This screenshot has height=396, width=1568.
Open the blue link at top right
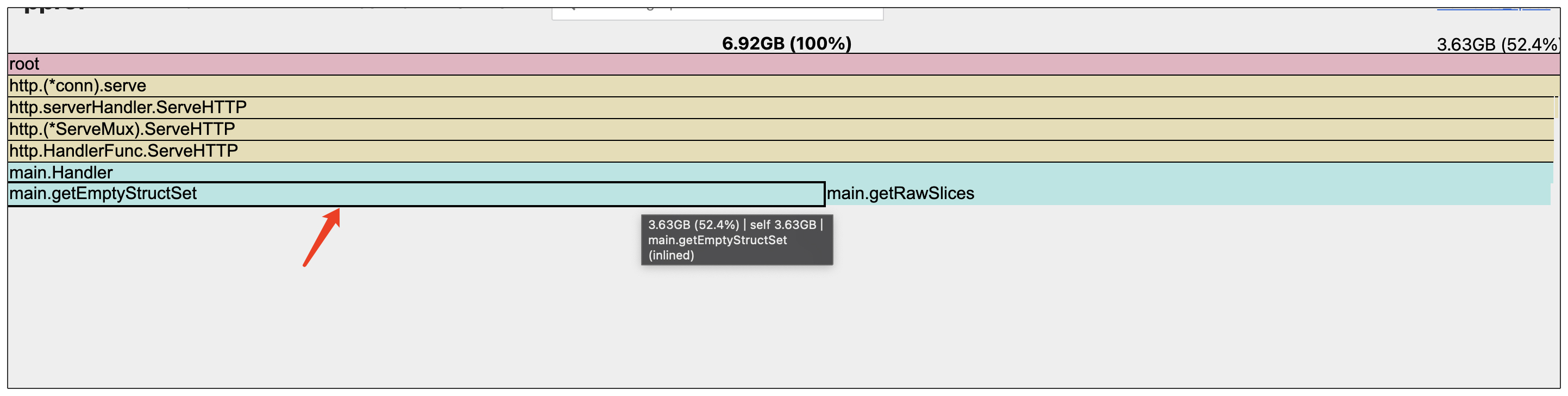(1492, 9)
